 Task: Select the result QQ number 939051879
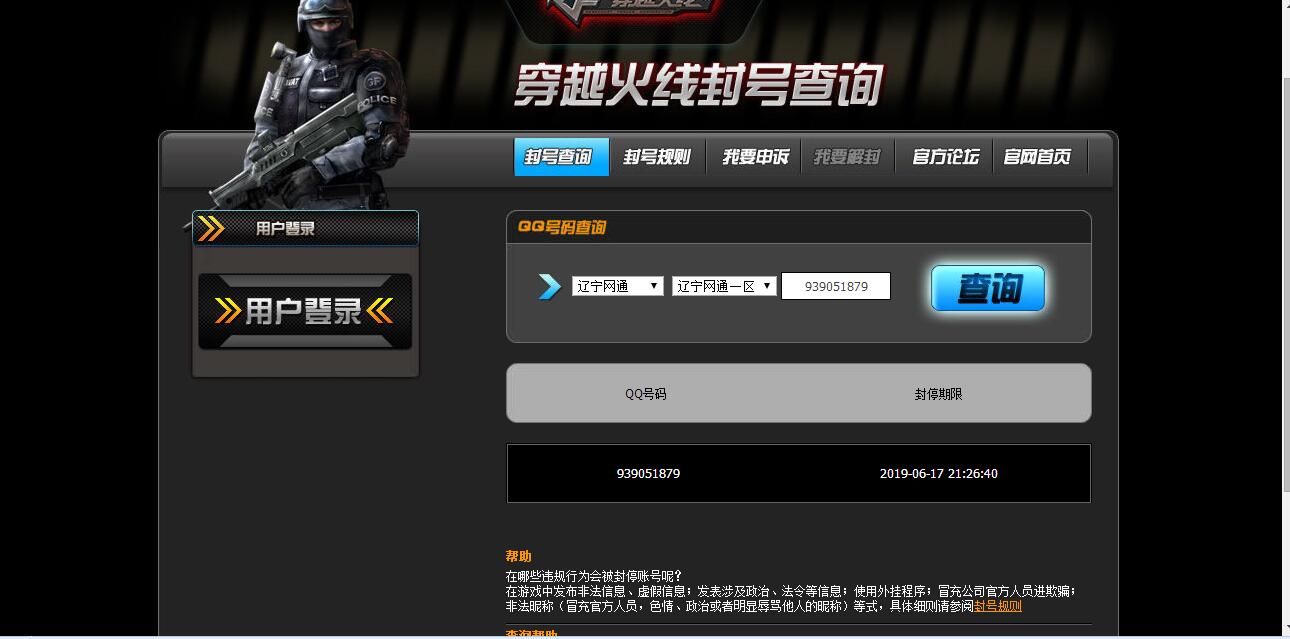(648, 474)
